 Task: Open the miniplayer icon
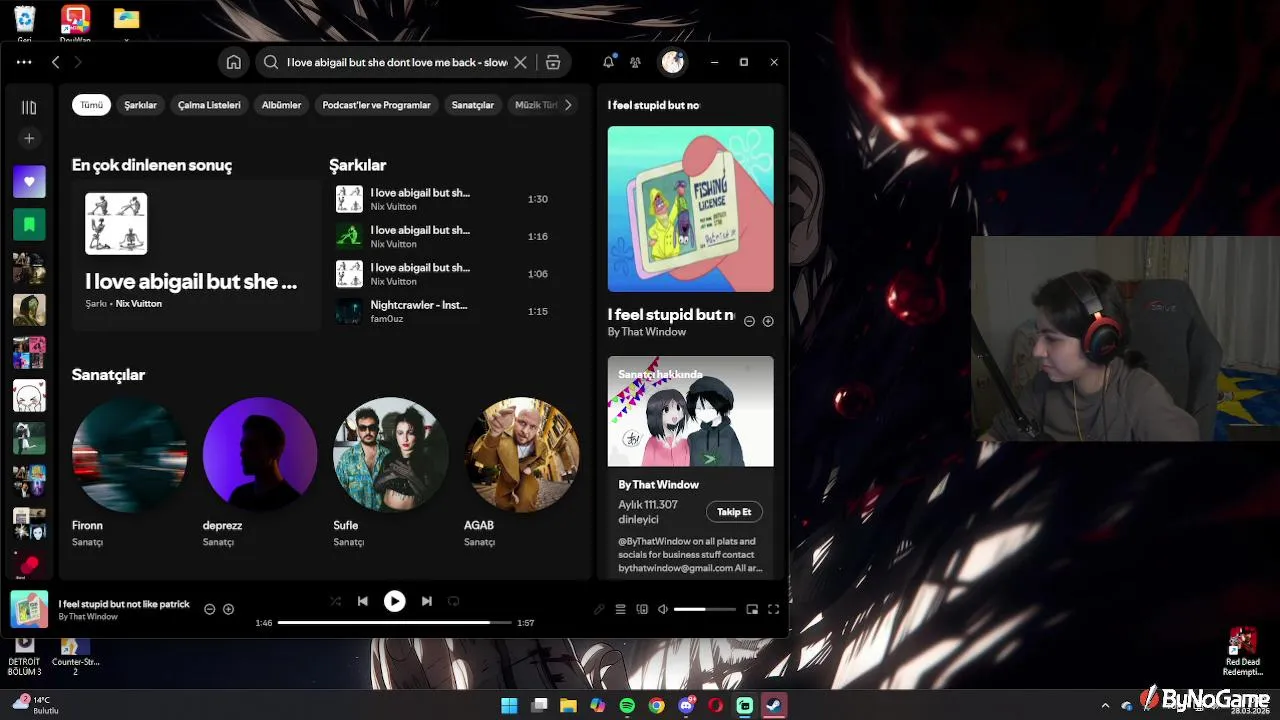click(752, 609)
